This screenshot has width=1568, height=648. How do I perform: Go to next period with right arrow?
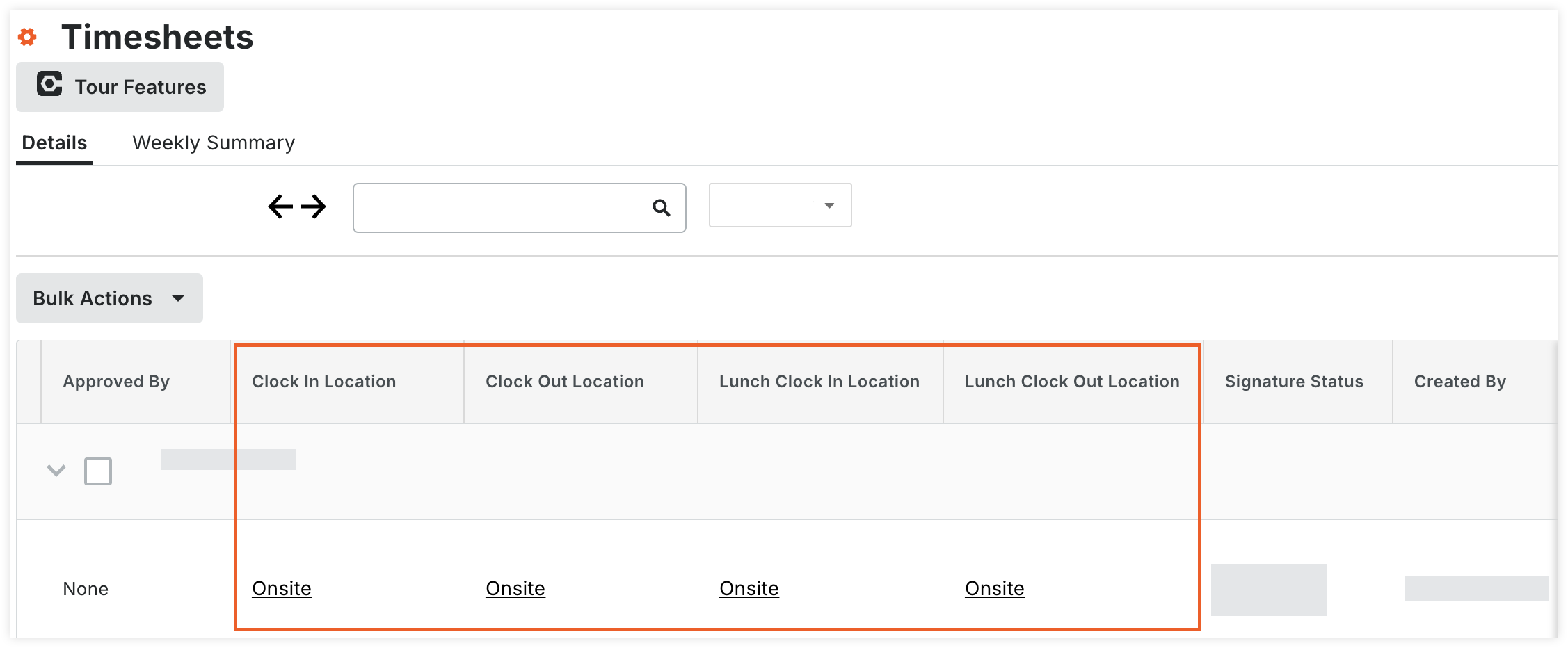pos(314,206)
